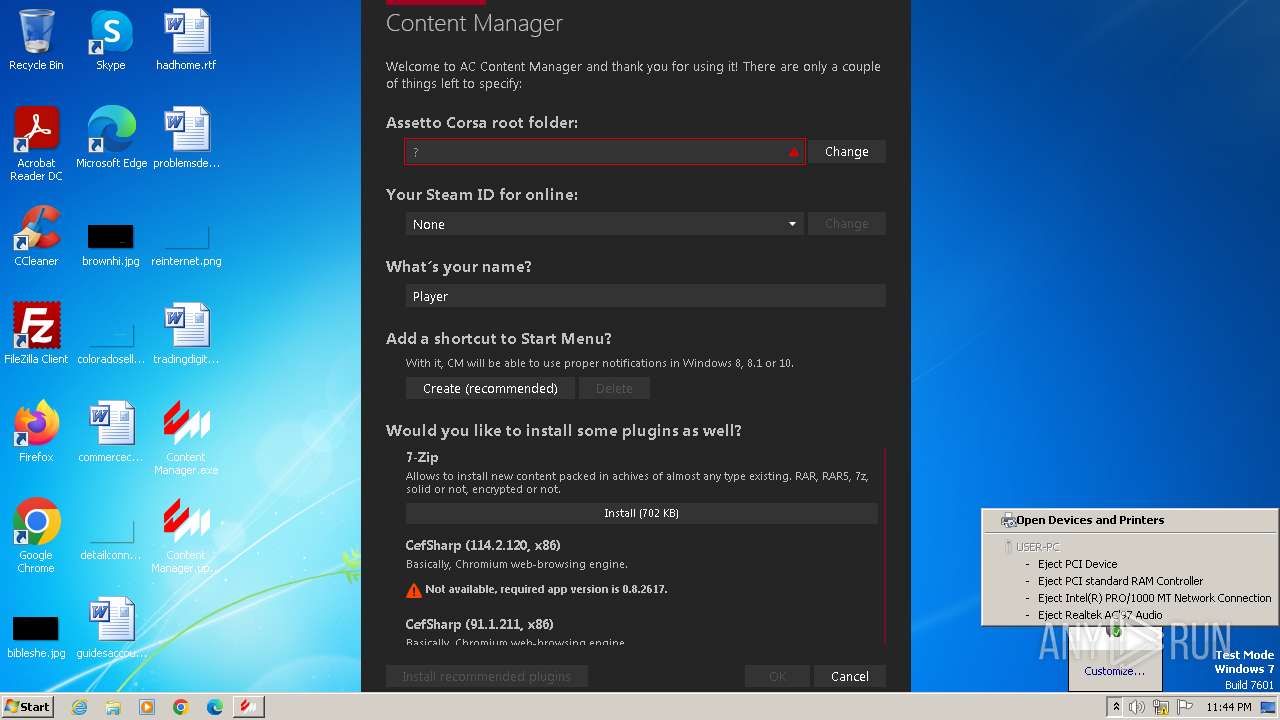This screenshot has width=1280, height=720.
Task: Click the network tray icon
Action: point(1161,707)
